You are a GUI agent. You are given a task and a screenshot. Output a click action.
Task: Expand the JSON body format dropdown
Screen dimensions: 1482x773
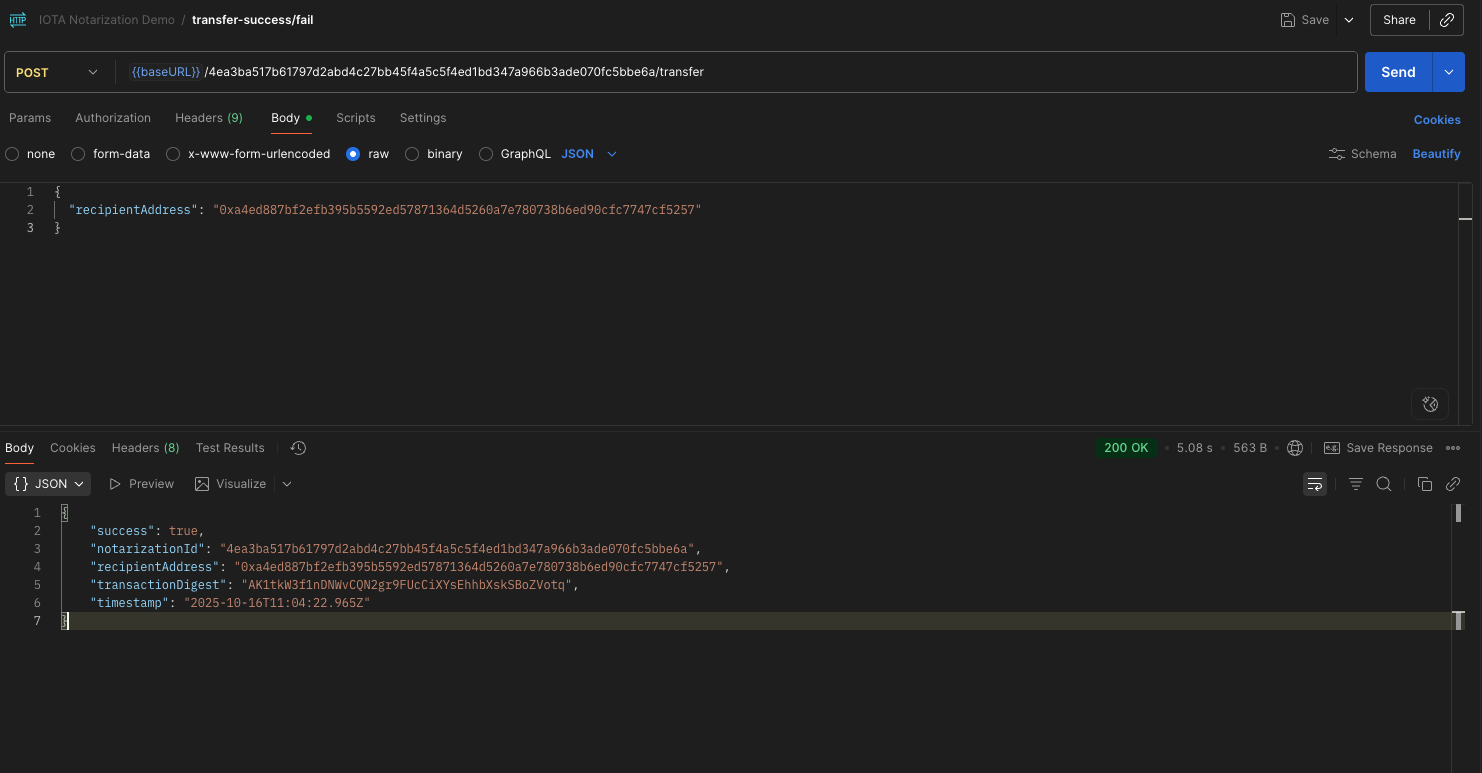coord(590,154)
